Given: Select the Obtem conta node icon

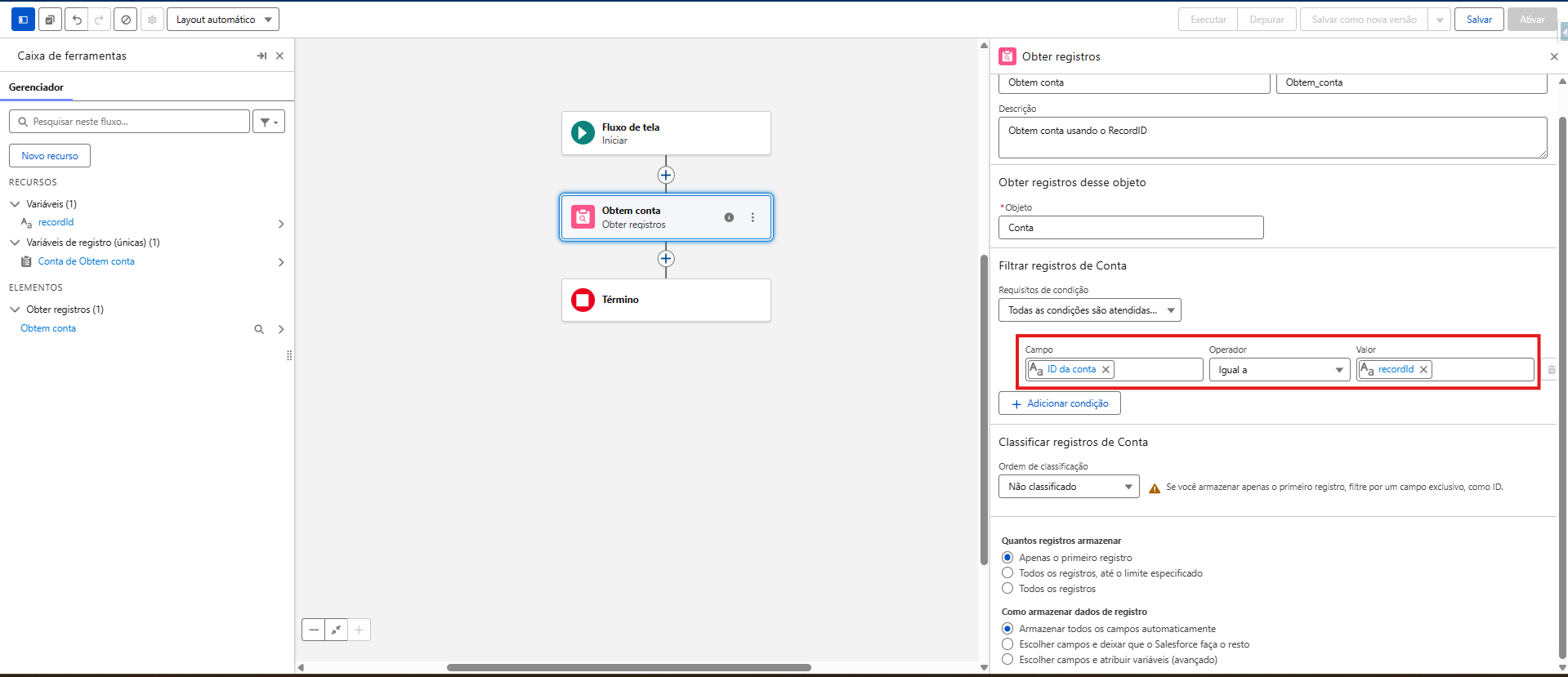Looking at the screenshot, I should tap(583, 216).
